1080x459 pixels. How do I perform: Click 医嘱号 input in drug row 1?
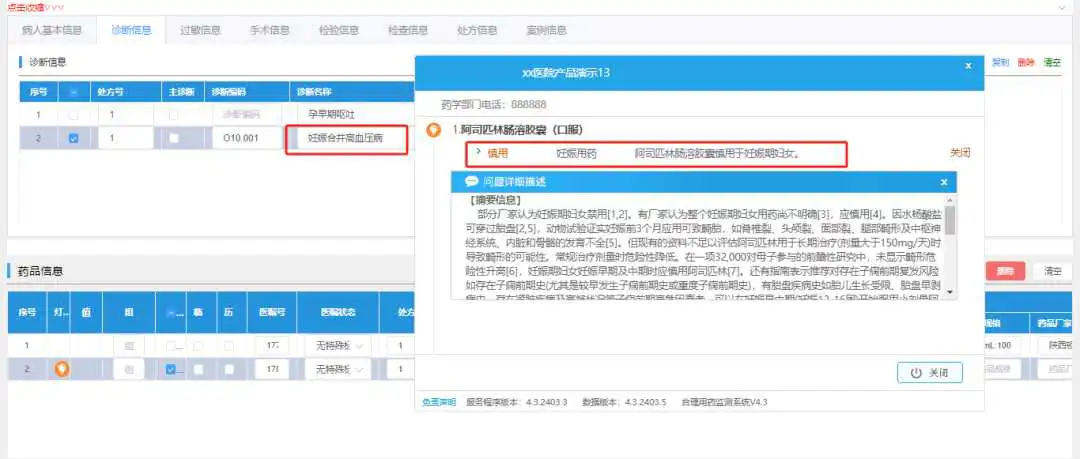(271, 345)
